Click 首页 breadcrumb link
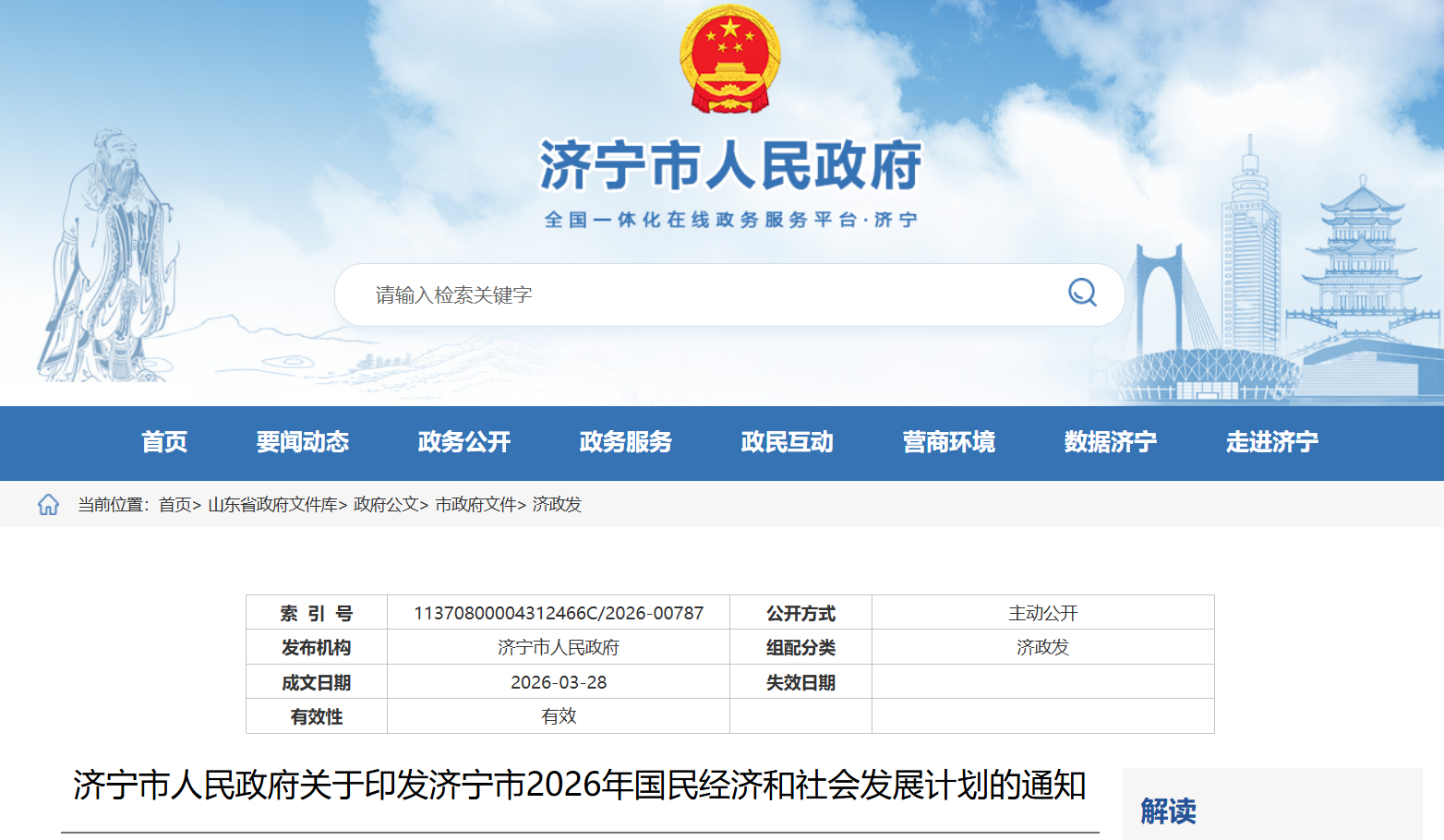This screenshot has height=840, width=1444. click(174, 505)
